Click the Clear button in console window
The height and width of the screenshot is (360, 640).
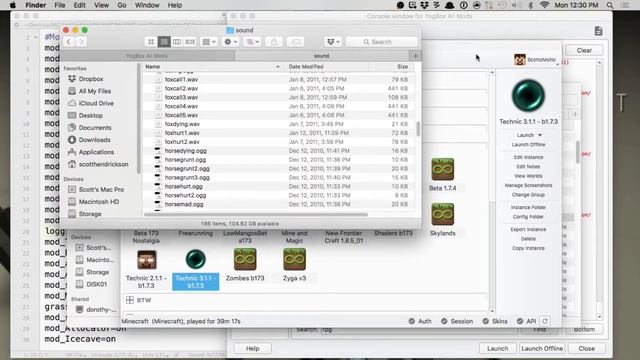[584, 50]
